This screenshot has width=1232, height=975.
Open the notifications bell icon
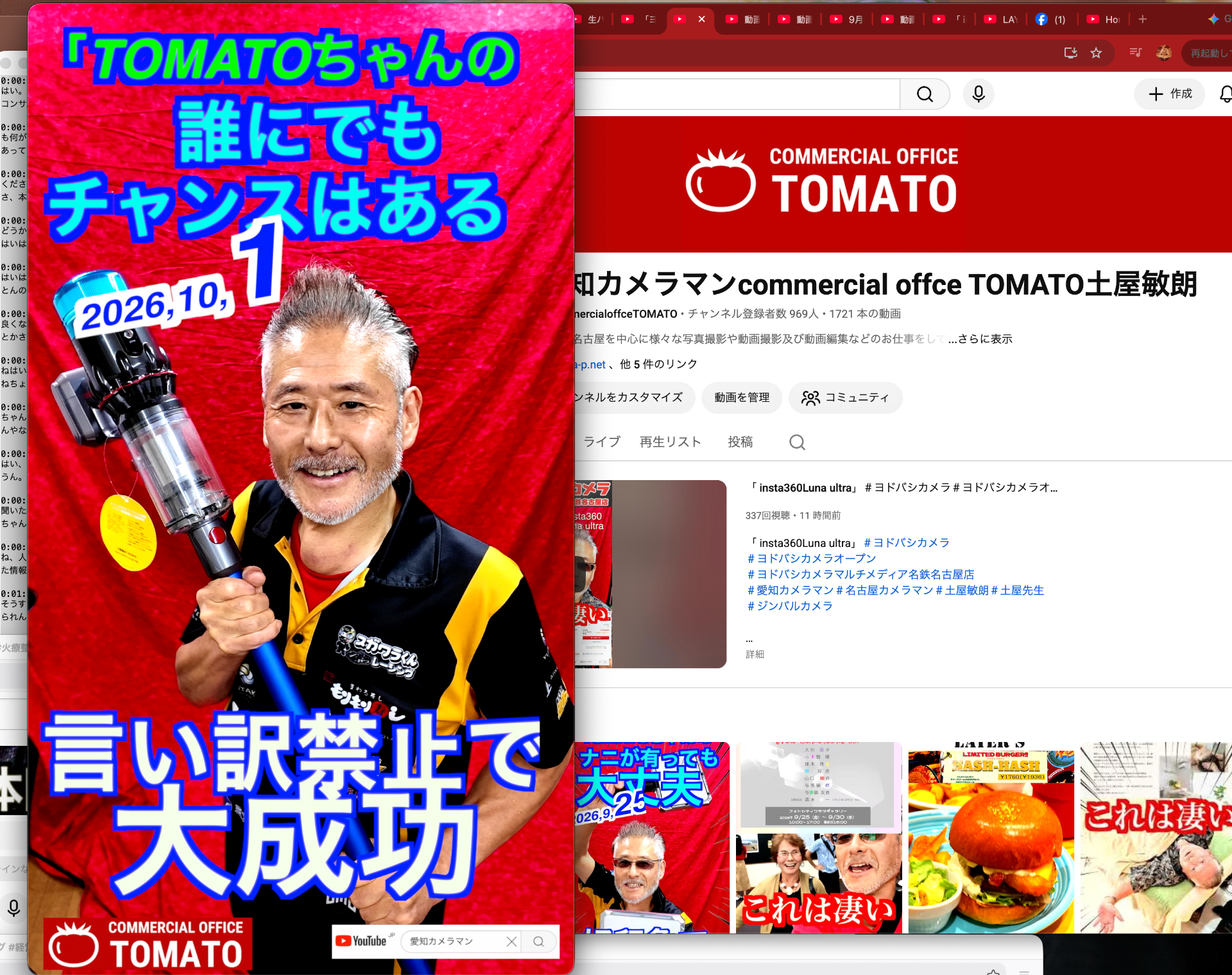click(1225, 94)
